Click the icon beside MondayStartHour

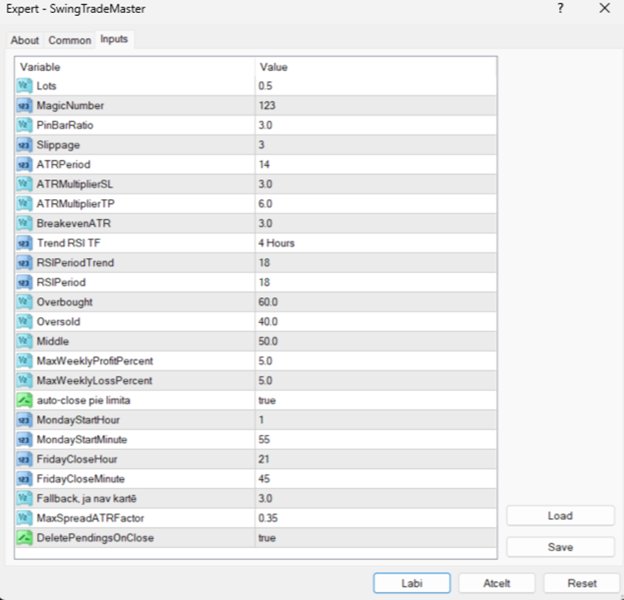click(x=24, y=420)
